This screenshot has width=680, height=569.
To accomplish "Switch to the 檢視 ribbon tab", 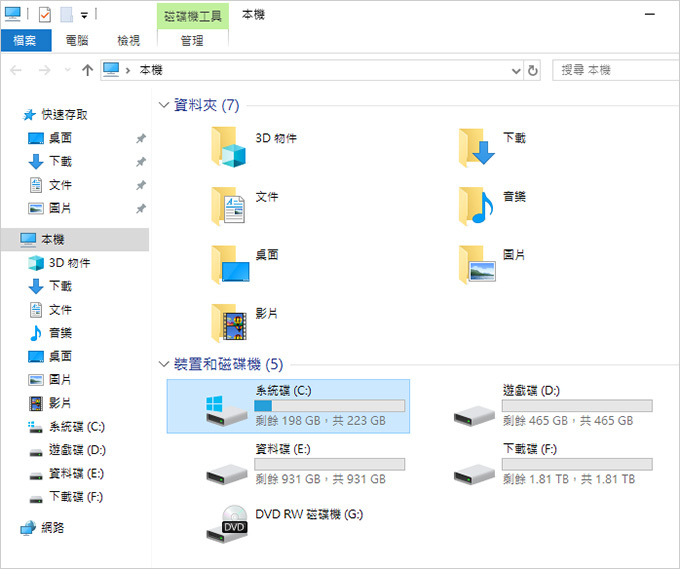I will pos(128,41).
